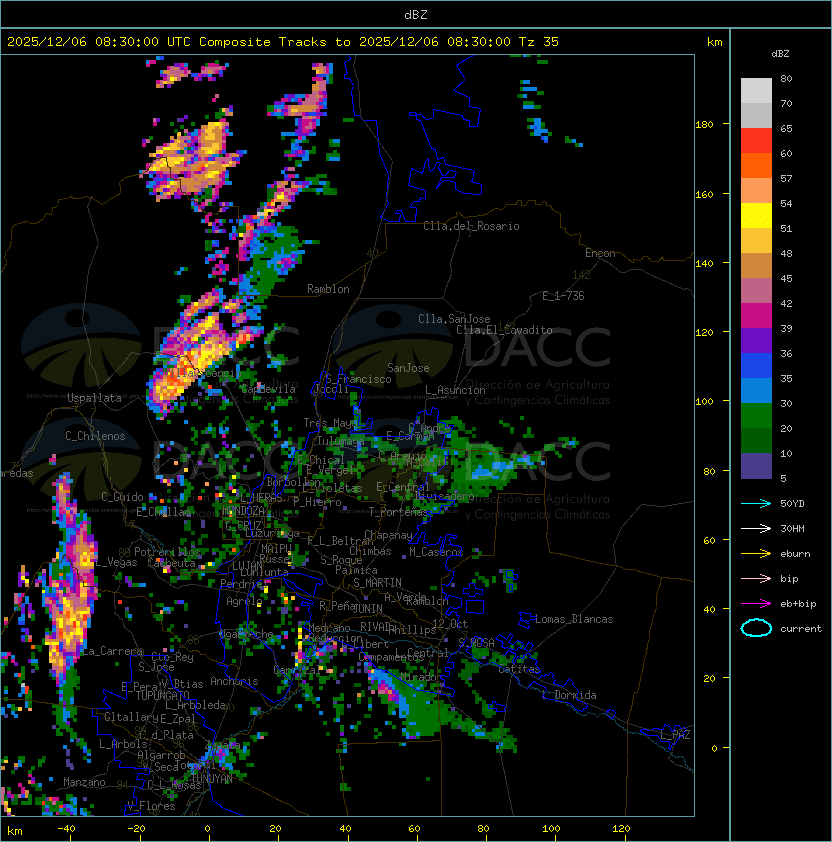Click the V_Flores label
This screenshot has width=832, height=842.
pyautogui.click(x=151, y=806)
